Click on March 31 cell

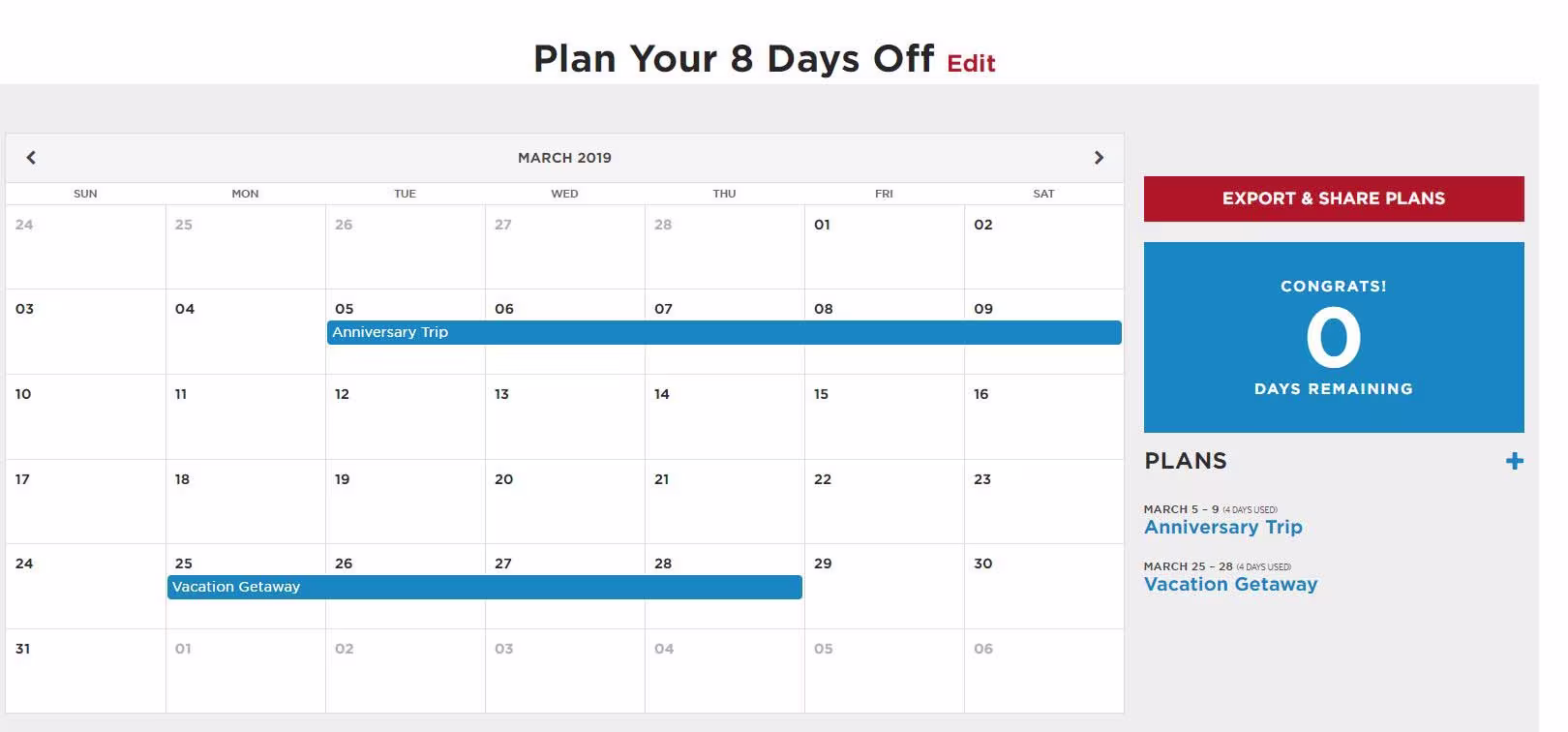pos(85,671)
